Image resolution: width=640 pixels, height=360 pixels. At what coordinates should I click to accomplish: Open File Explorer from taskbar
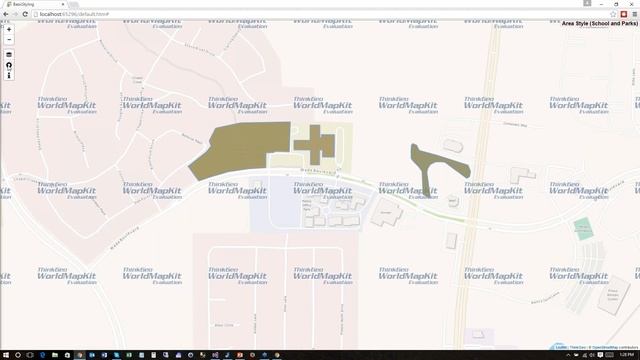[55, 355]
